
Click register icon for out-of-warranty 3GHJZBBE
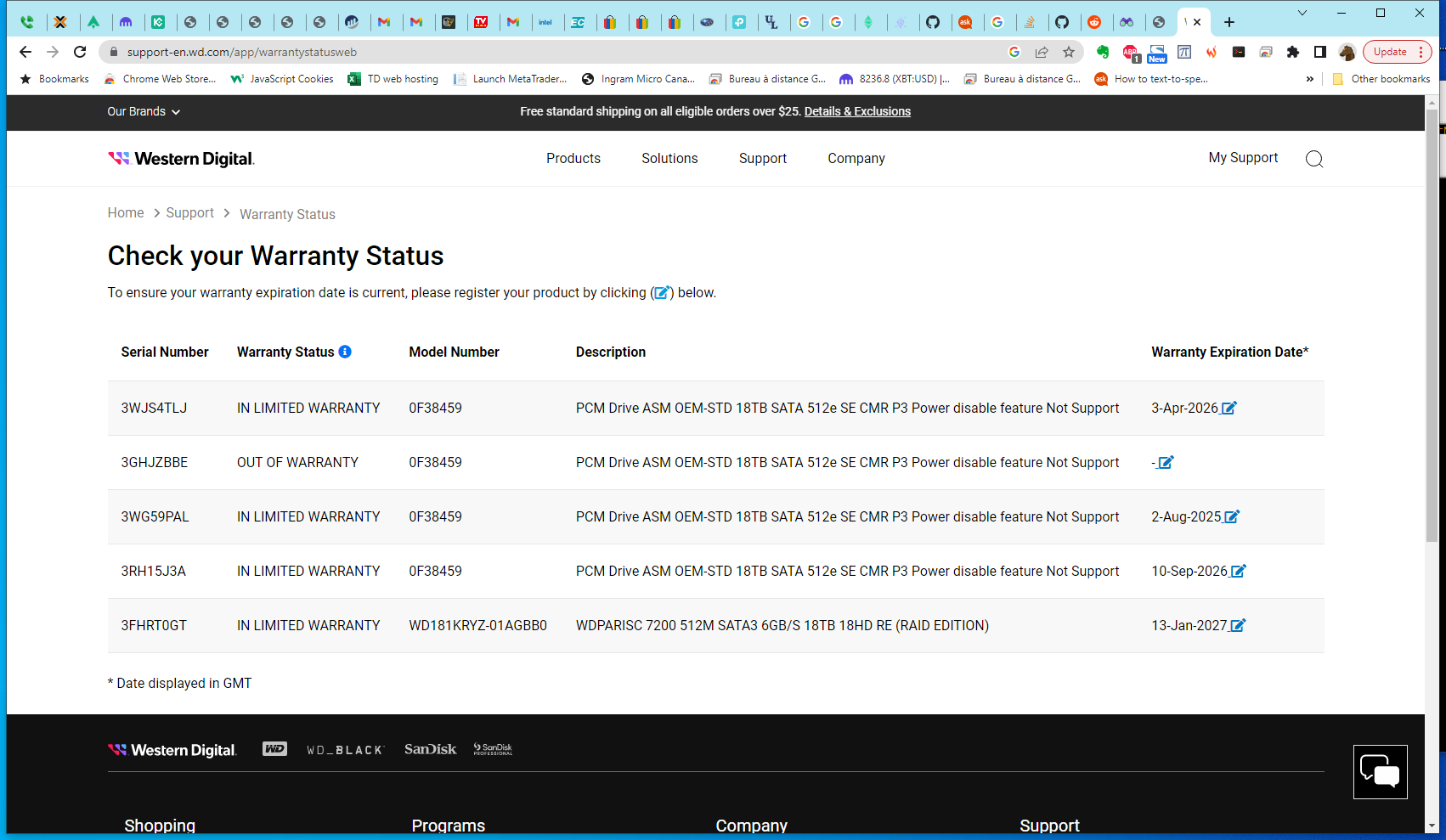(x=1166, y=463)
